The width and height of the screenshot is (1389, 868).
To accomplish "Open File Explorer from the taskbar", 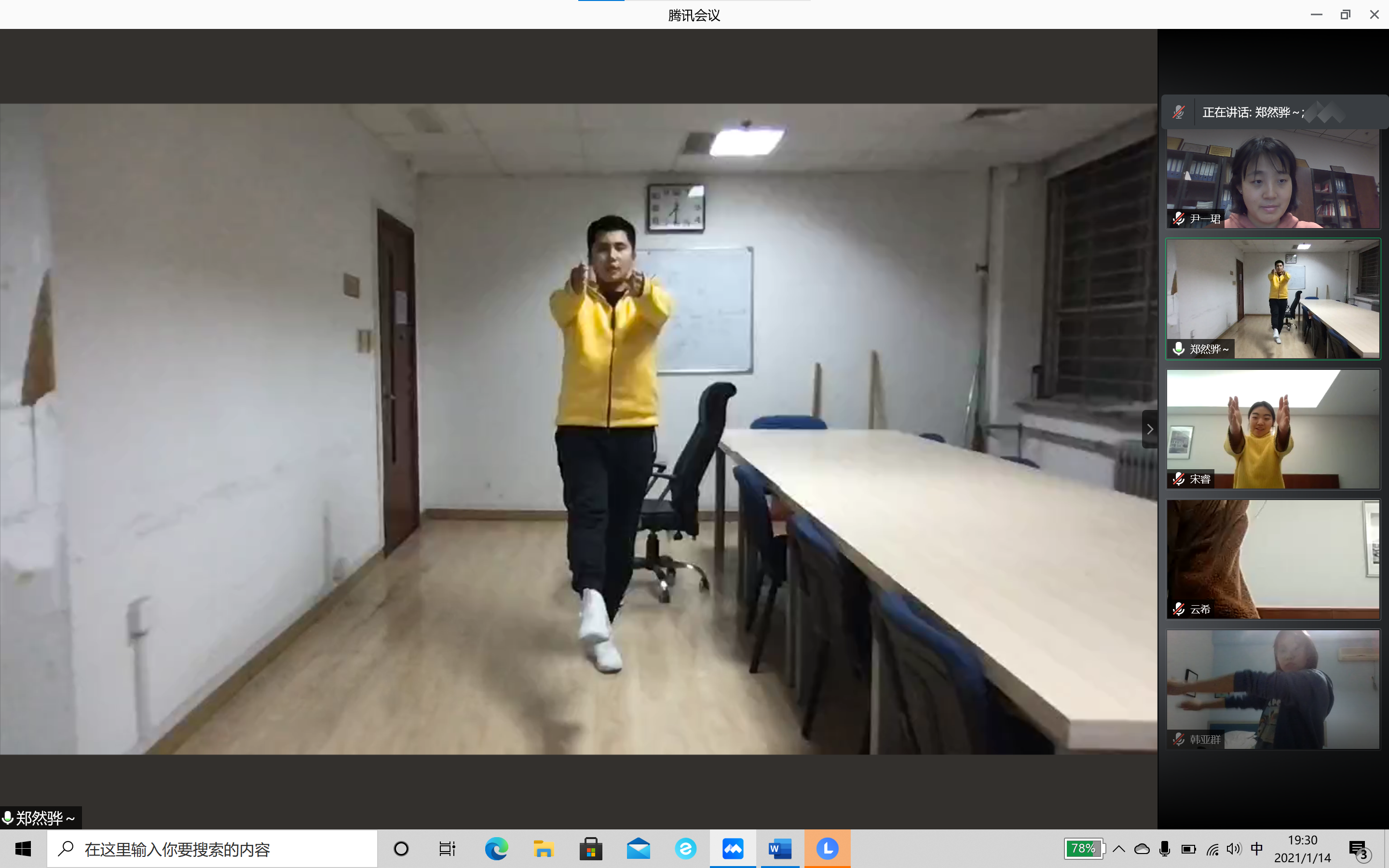I will [x=543, y=849].
